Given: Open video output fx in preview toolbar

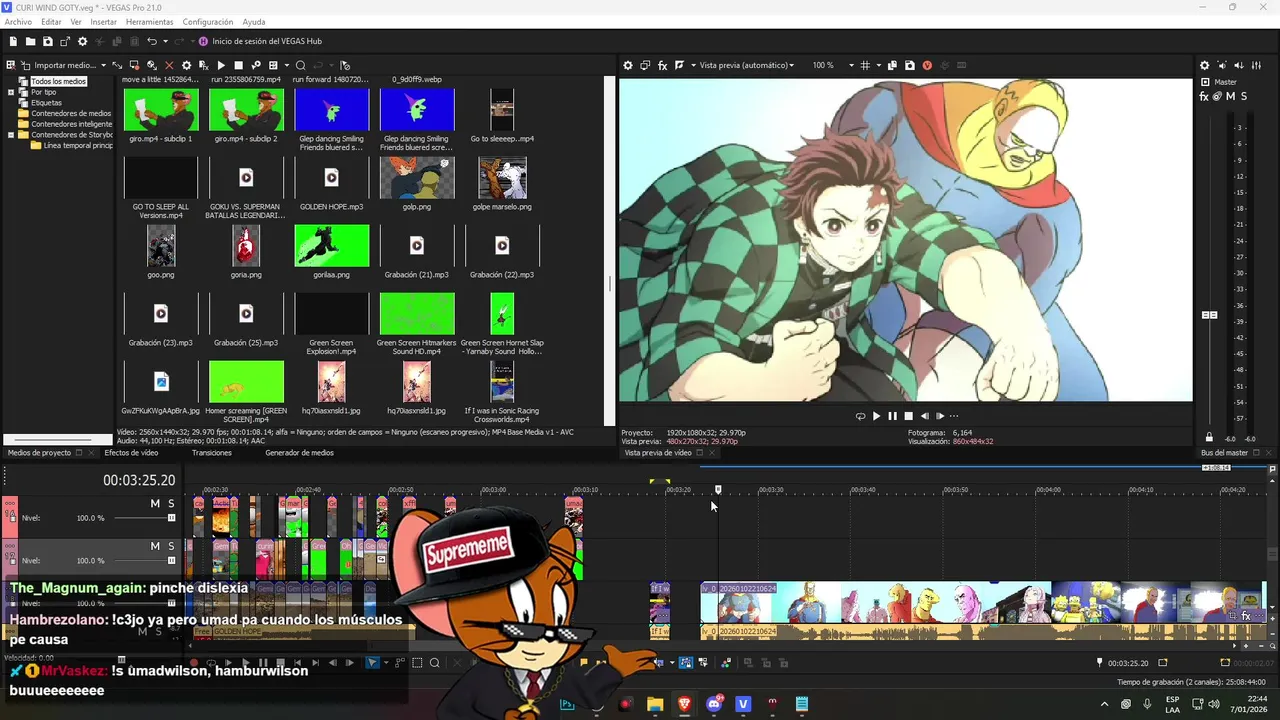Looking at the screenshot, I should (662, 65).
